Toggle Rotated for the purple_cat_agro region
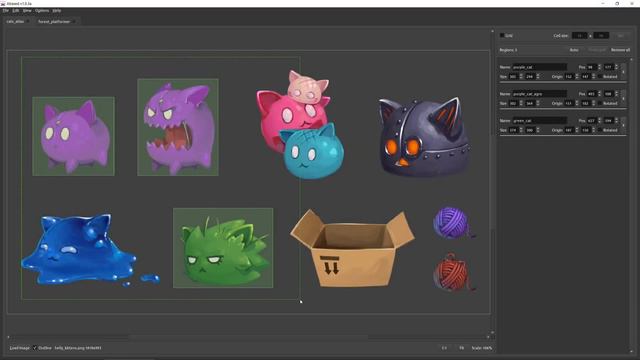Viewport: 640px width, 360px height. pyautogui.click(x=600, y=104)
